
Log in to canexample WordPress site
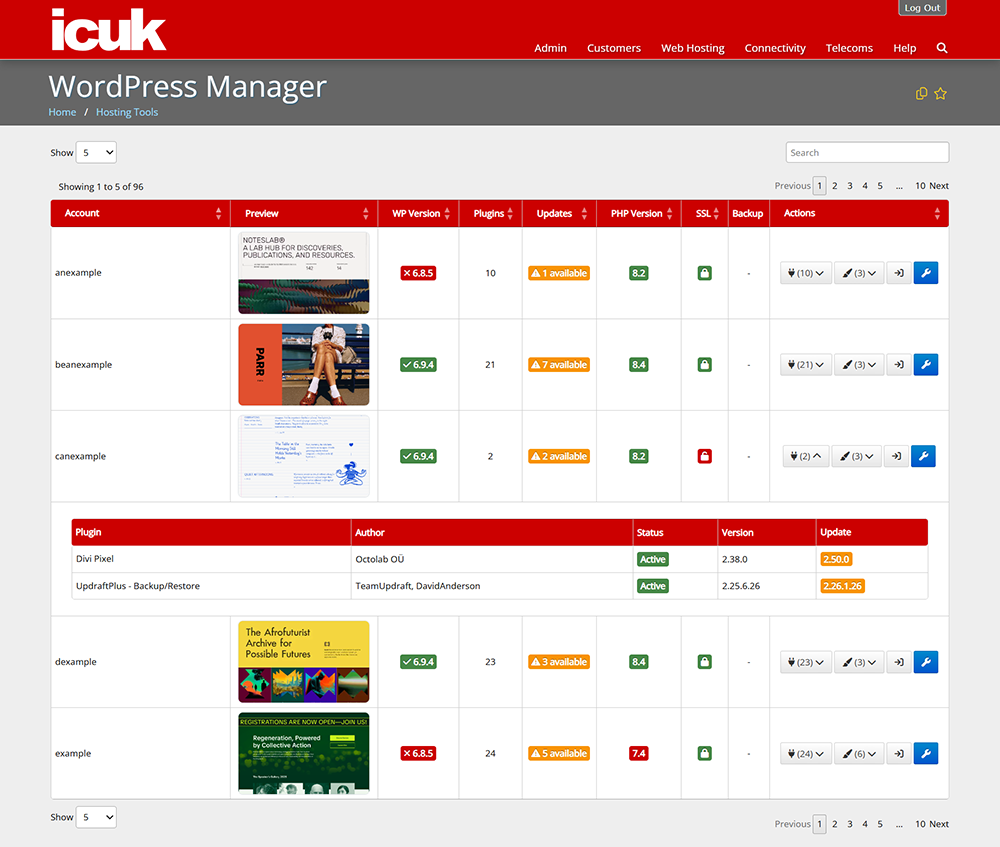(x=896, y=456)
